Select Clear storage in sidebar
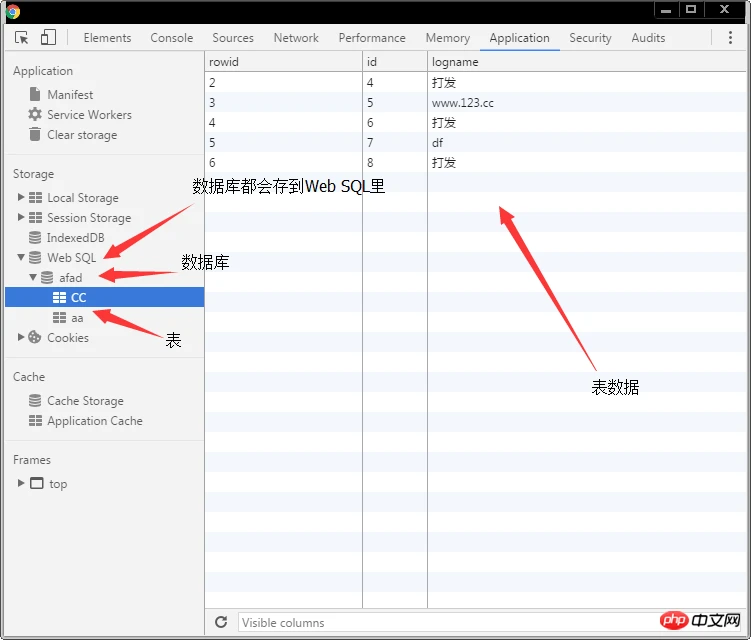 point(82,135)
